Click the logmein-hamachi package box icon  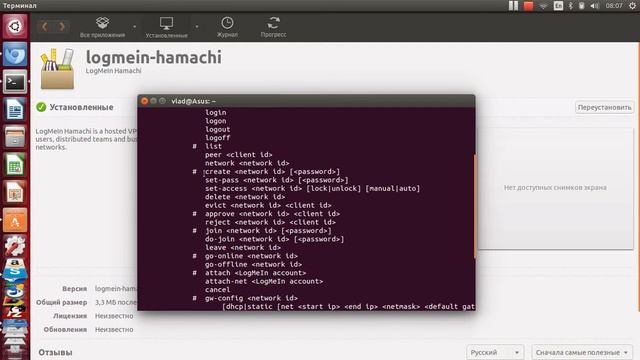click(x=58, y=69)
